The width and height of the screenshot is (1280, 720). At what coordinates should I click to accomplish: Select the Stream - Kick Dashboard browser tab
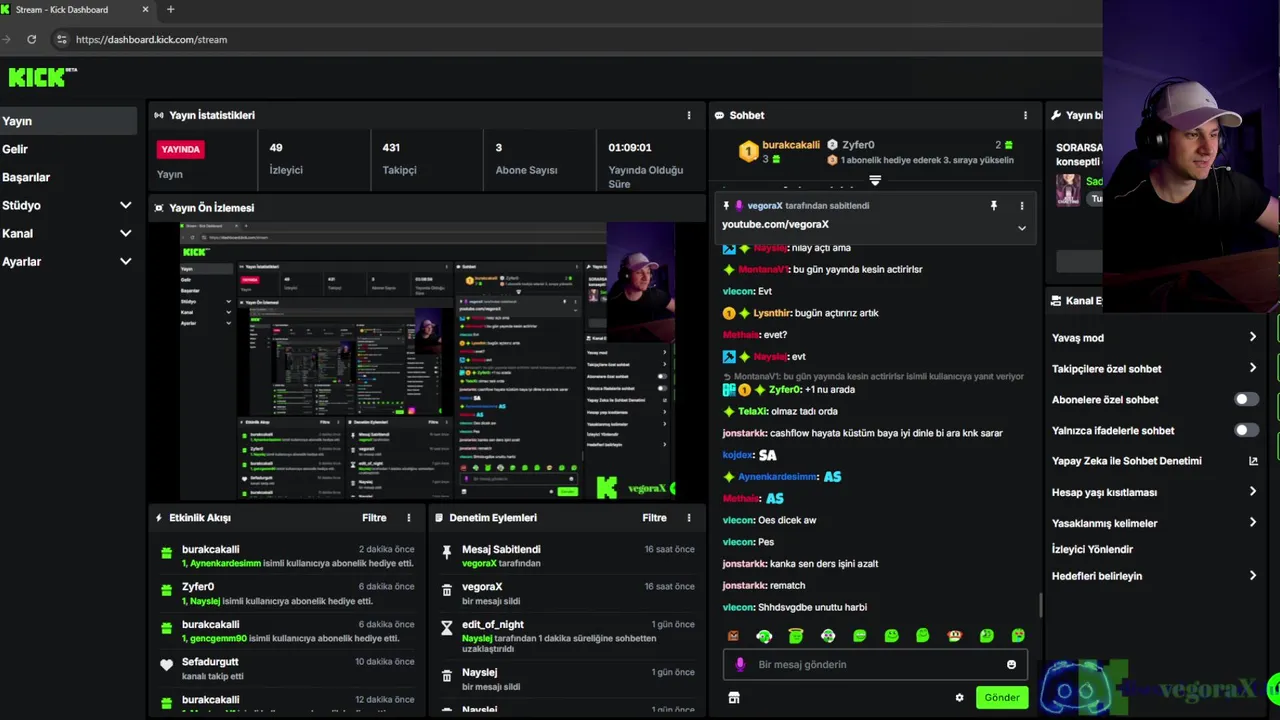pyautogui.click(x=75, y=10)
